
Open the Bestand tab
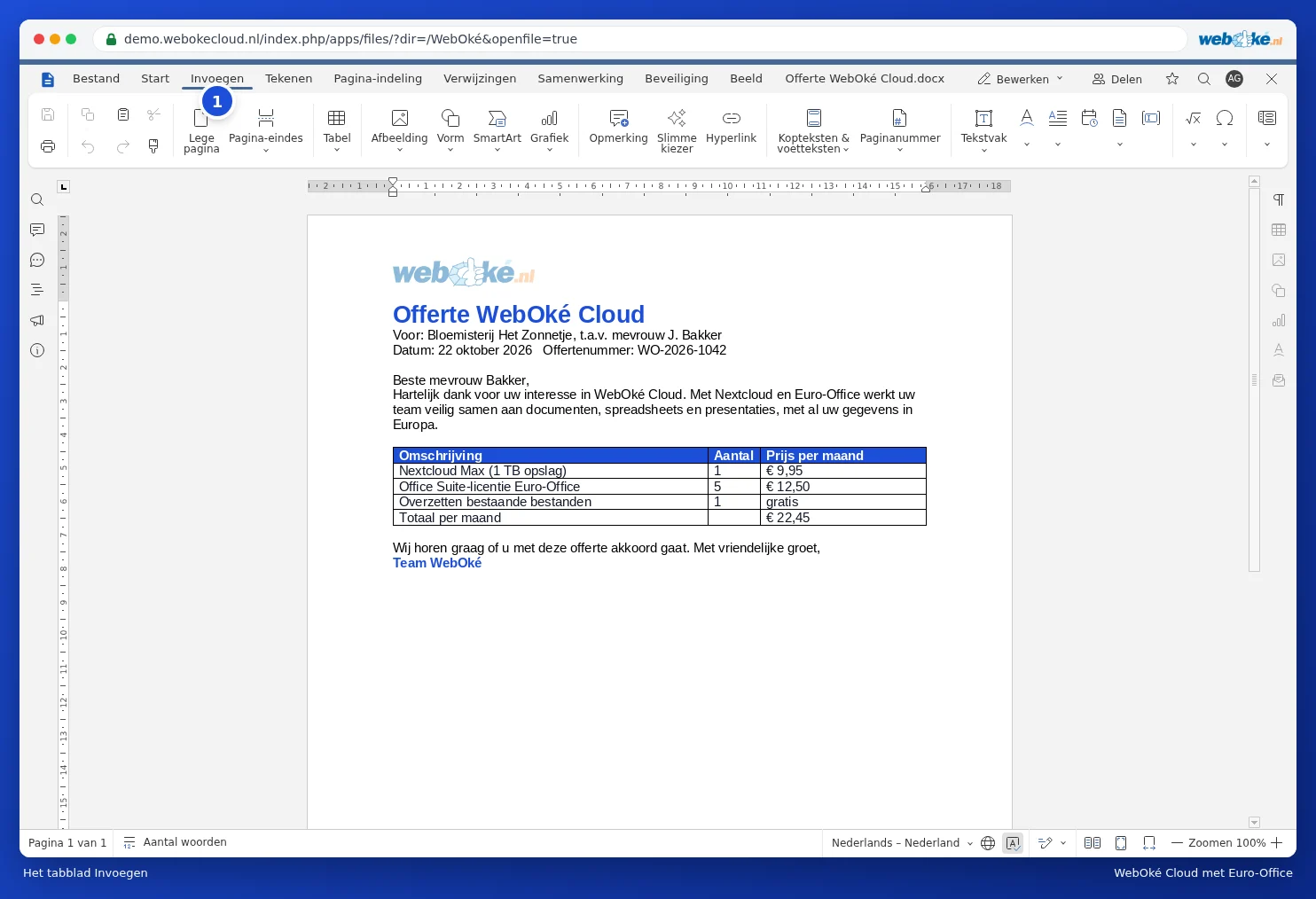point(96,79)
